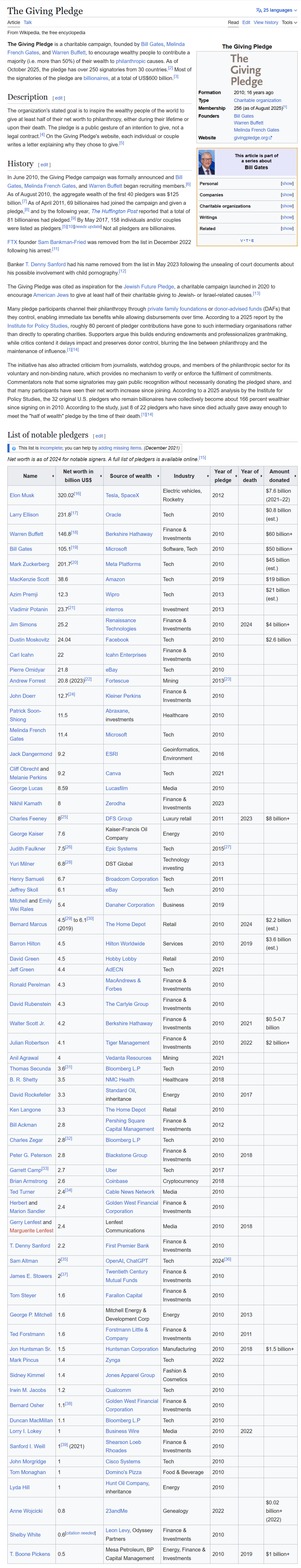Click the Bill Gates portrait thumbnail

pyautogui.click(x=207, y=161)
